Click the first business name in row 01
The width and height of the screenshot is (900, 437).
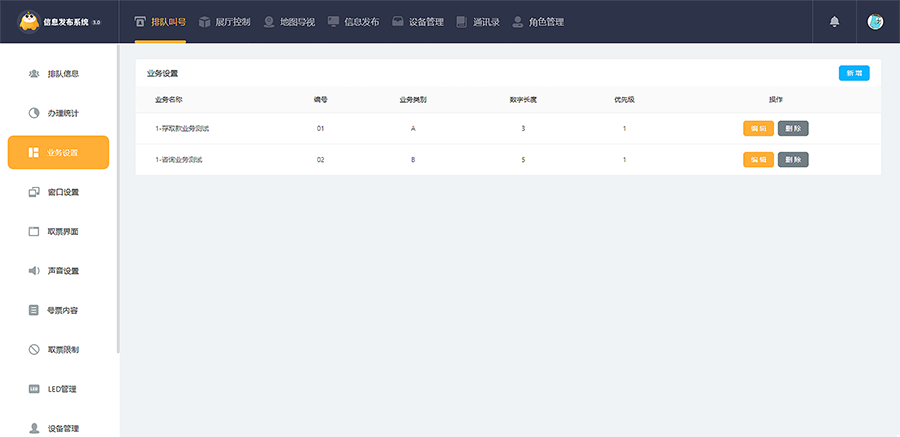coord(182,129)
